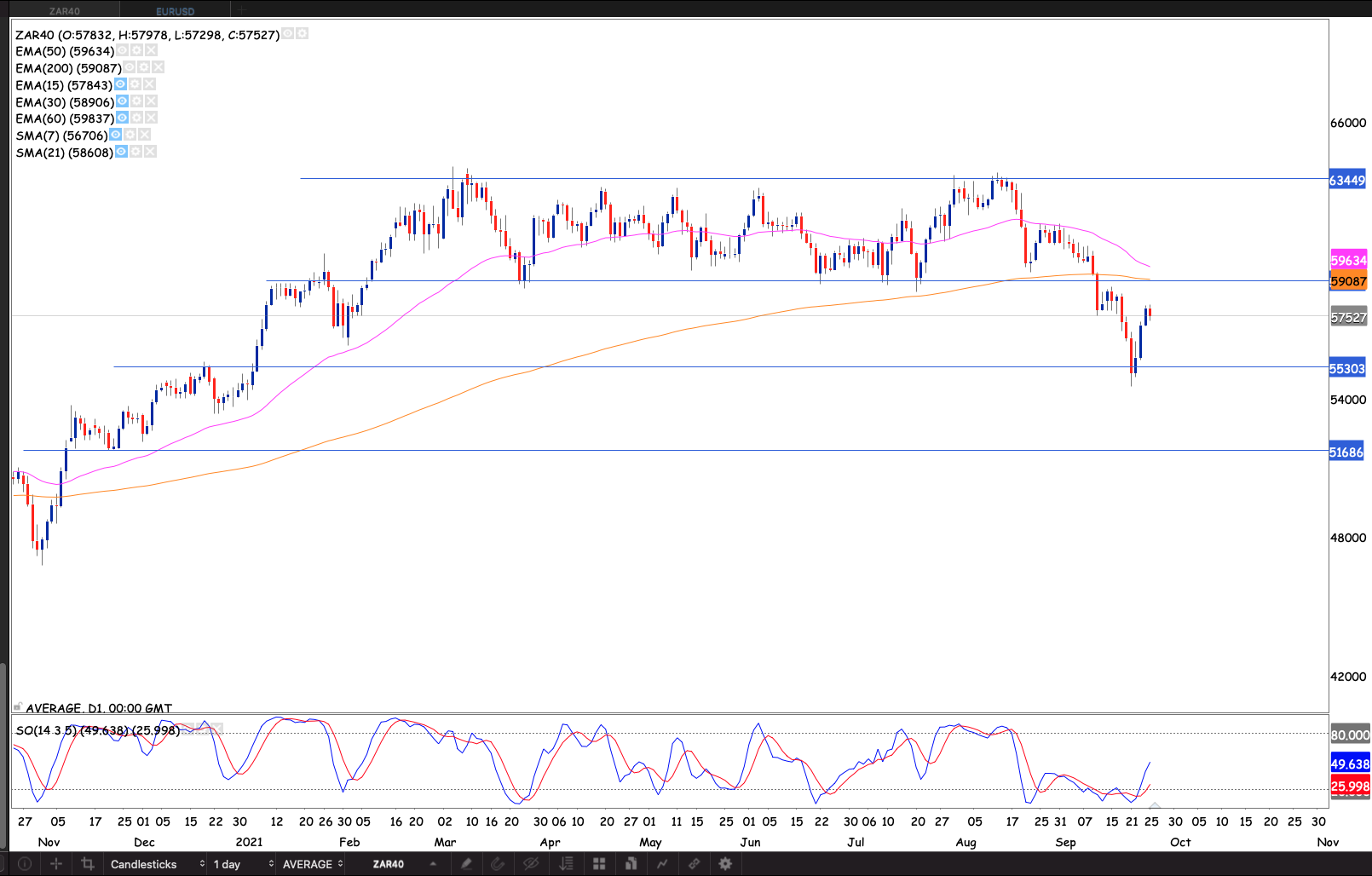Click the crosshair cursor tool icon
1372x876 pixels.
[56, 863]
